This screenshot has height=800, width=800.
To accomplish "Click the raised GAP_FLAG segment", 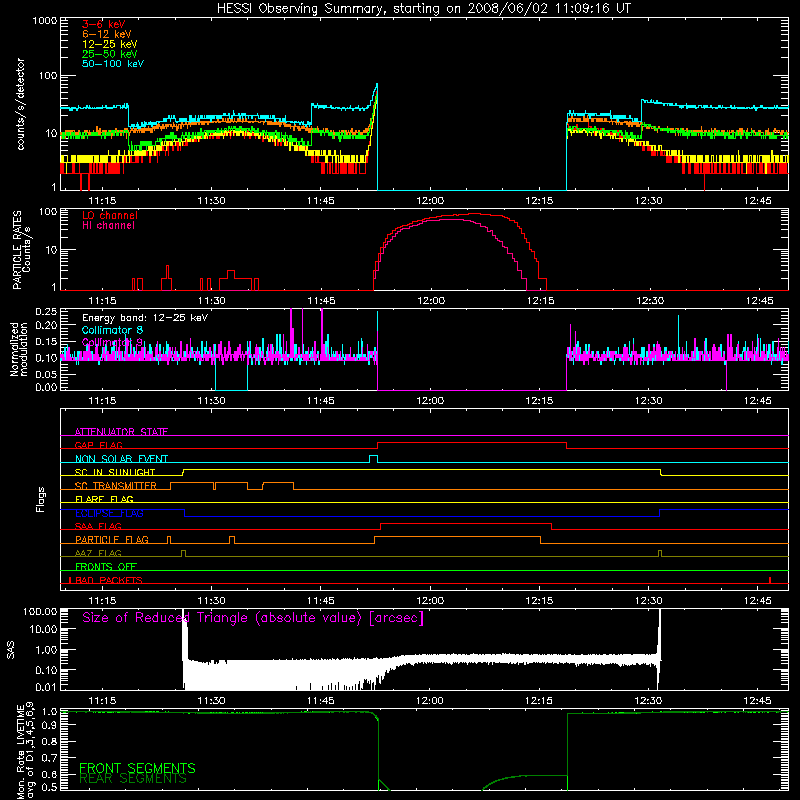I will [x=472, y=443].
